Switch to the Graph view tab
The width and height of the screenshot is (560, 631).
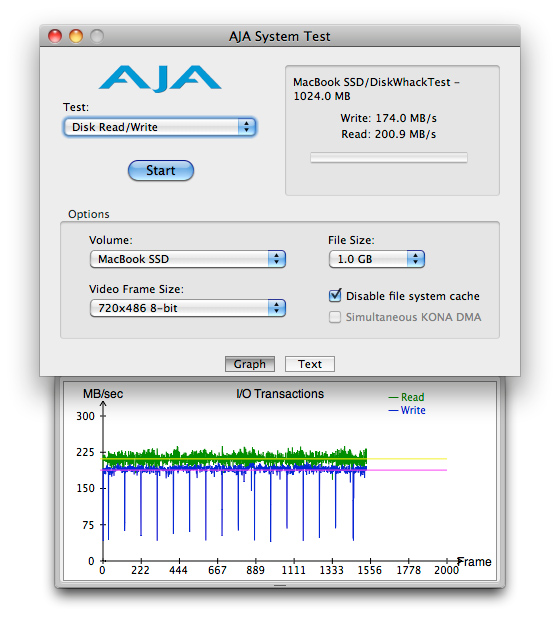pyautogui.click(x=250, y=364)
